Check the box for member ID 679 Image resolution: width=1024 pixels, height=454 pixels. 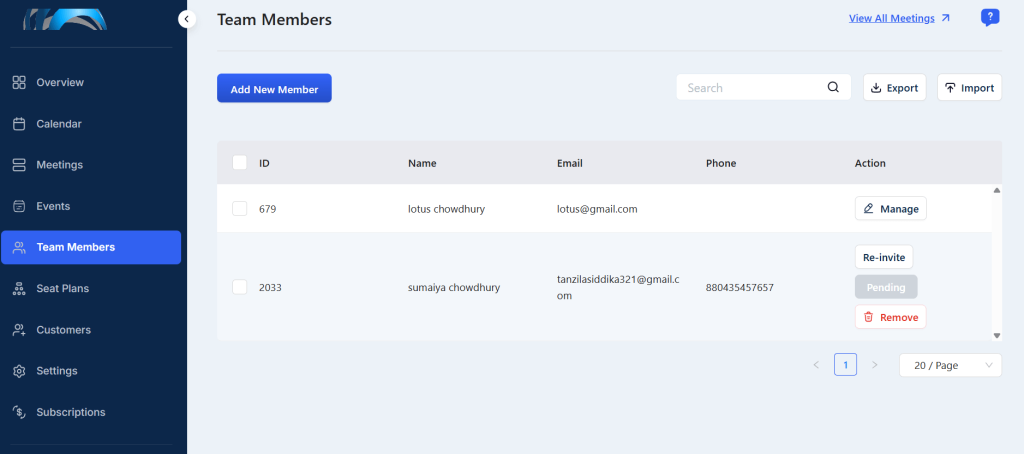pos(240,208)
